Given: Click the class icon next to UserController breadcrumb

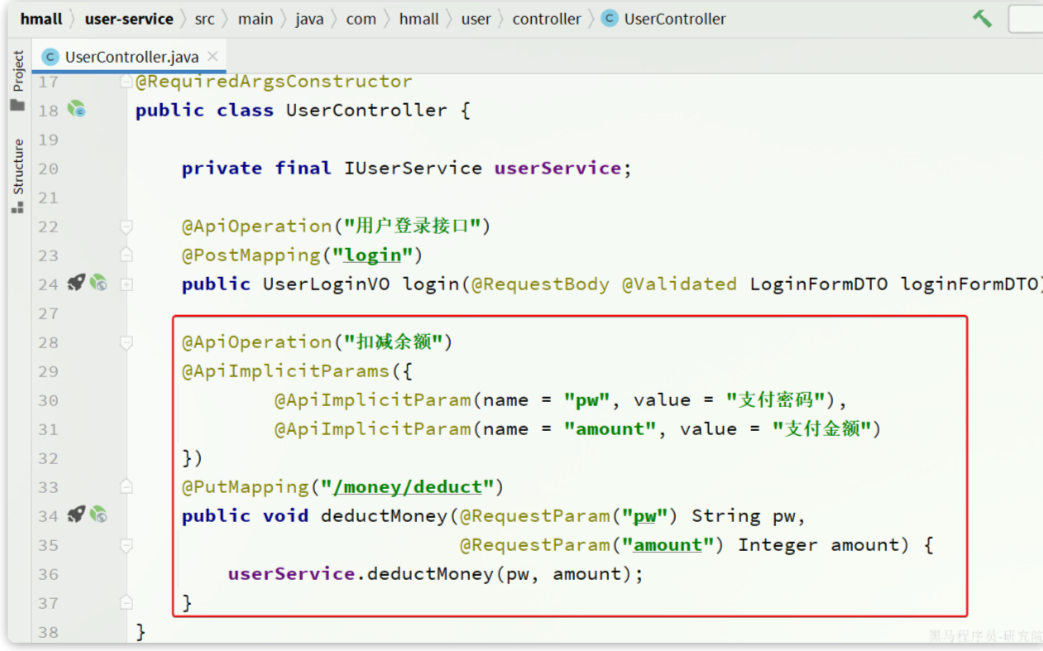Looking at the screenshot, I should (x=609, y=19).
